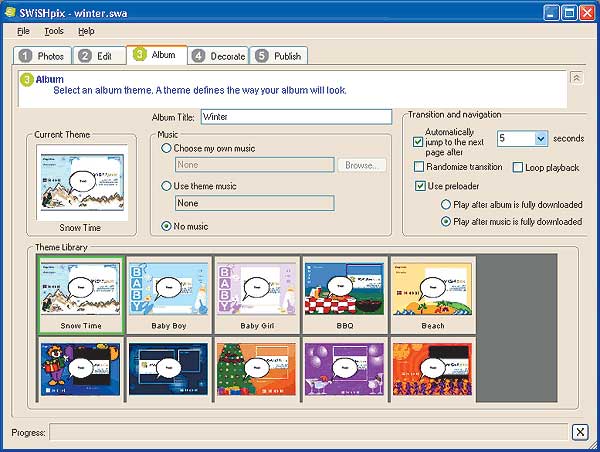Toggle the Loop playback checkbox

(x=518, y=167)
